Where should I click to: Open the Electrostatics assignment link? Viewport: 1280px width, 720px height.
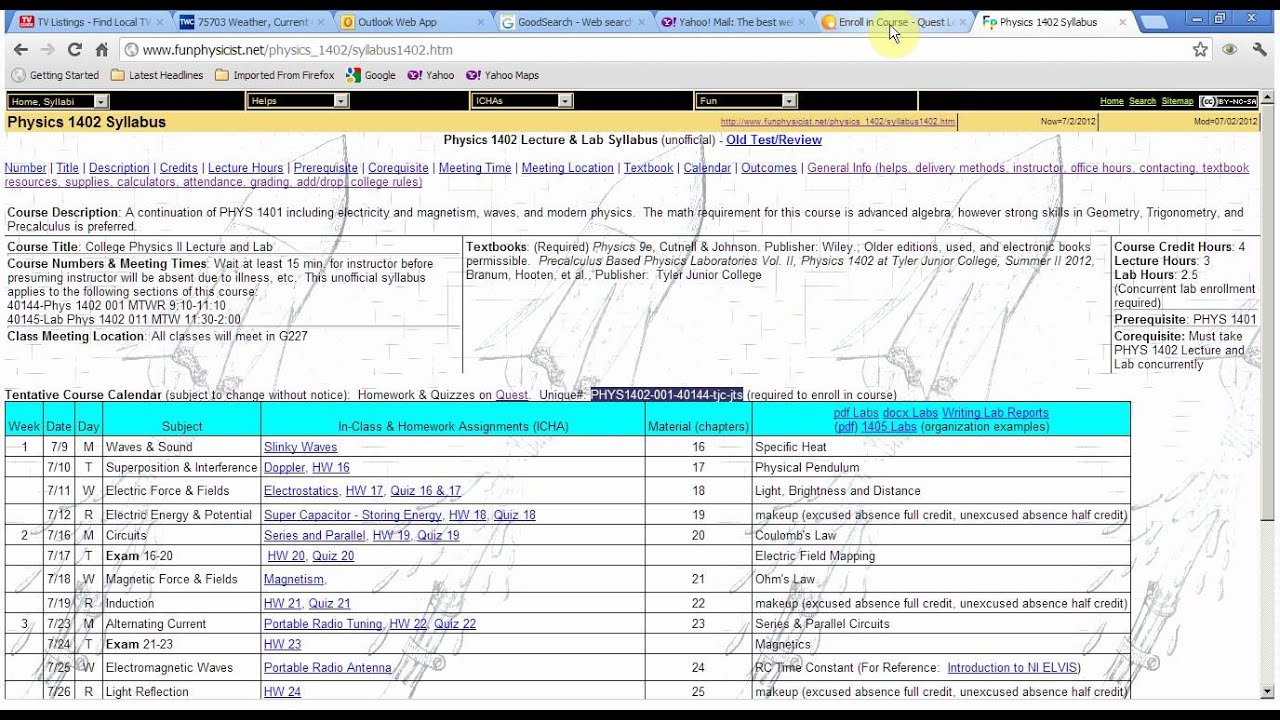301,491
